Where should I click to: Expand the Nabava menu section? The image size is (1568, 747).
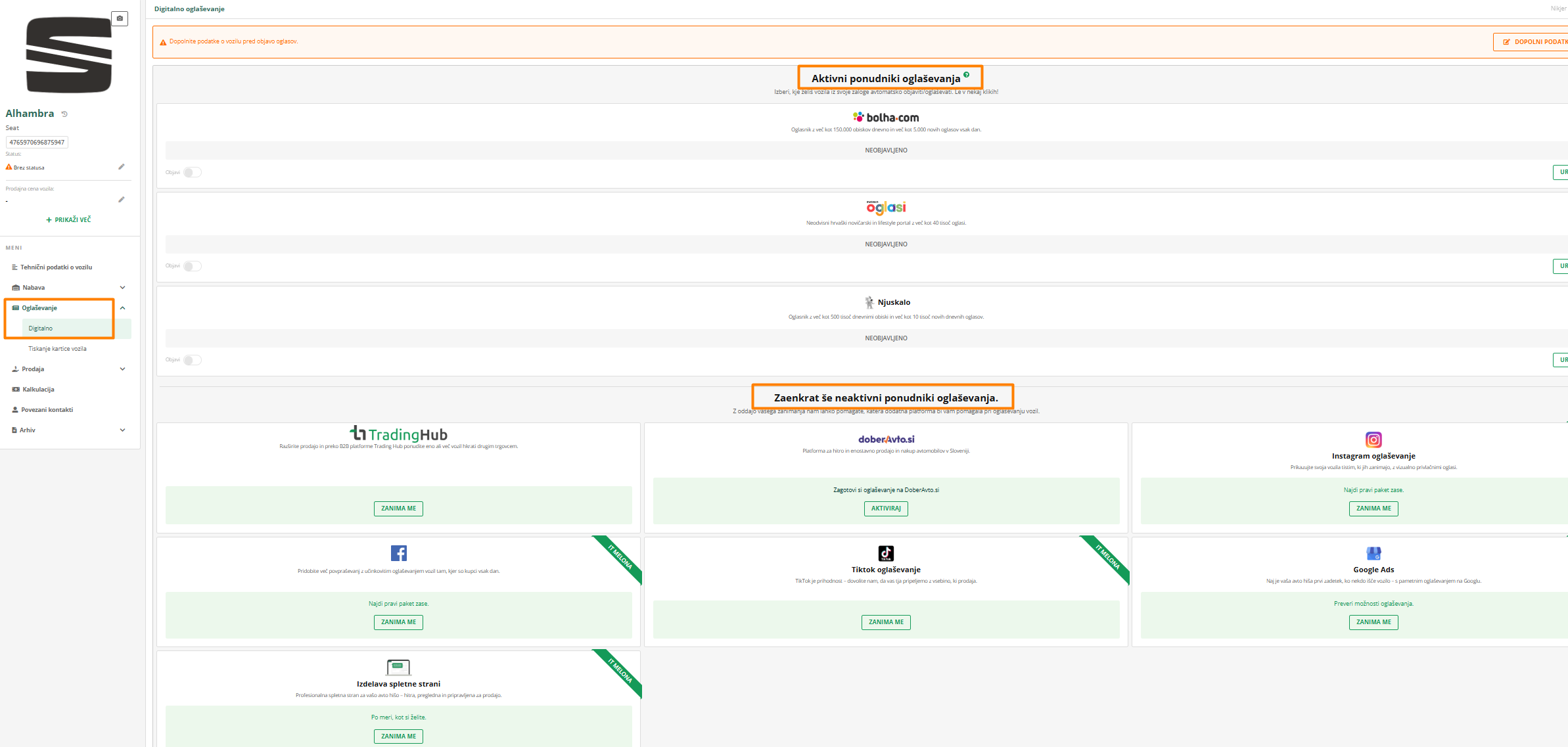pos(122,288)
